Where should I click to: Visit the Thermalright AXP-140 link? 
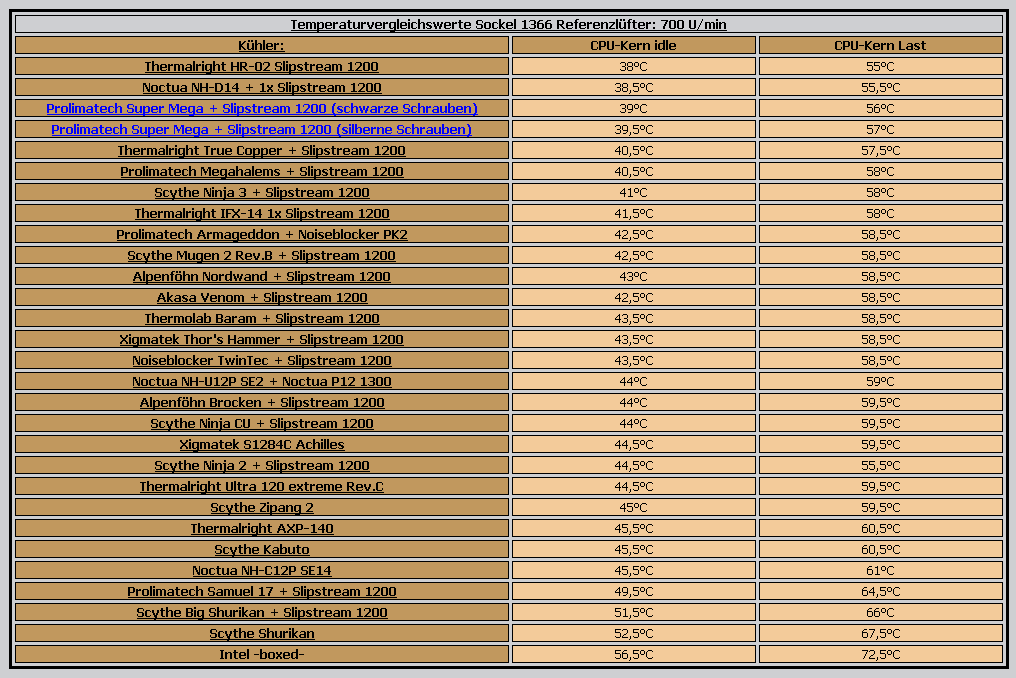[x=261, y=528]
